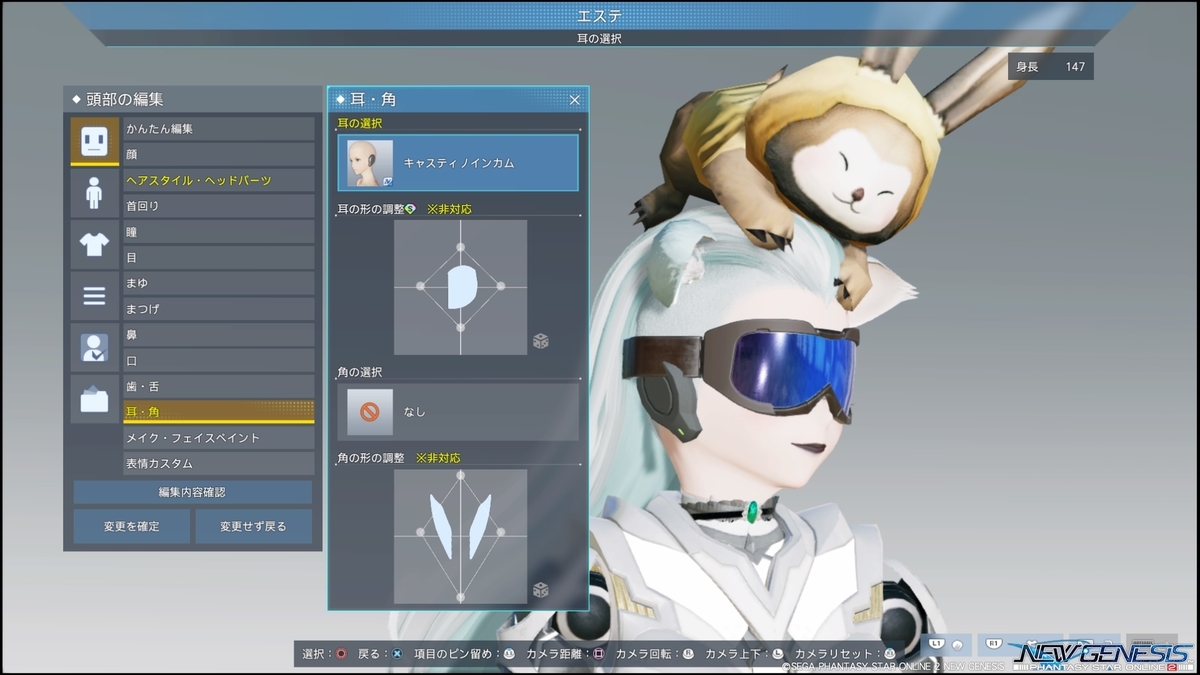Randomize ear shape with the dice icon
1200x675 pixels.
[540, 341]
